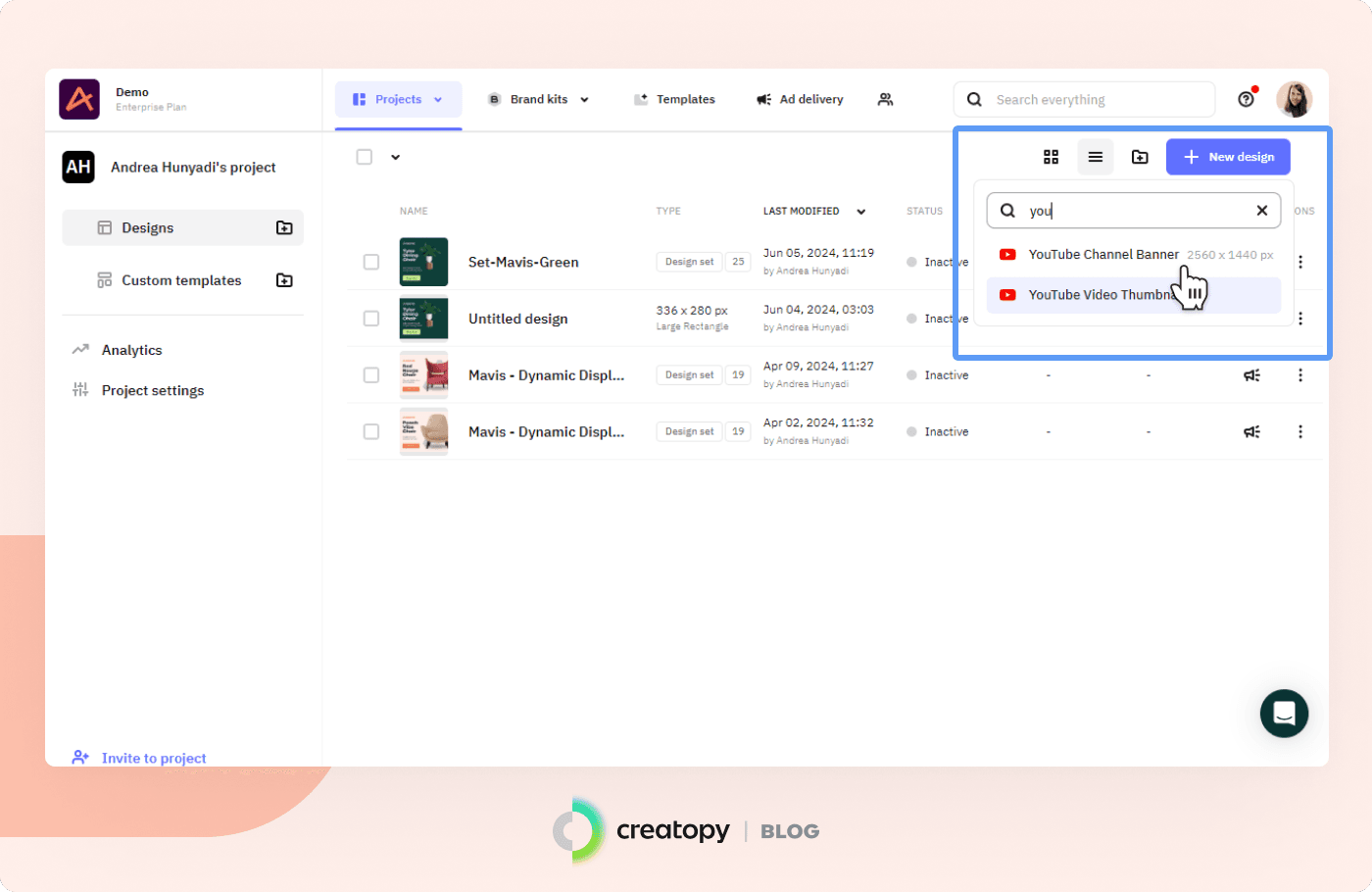The image size is (1372, 892).
Task: Open the Templates tab
Action: point(674,99)
